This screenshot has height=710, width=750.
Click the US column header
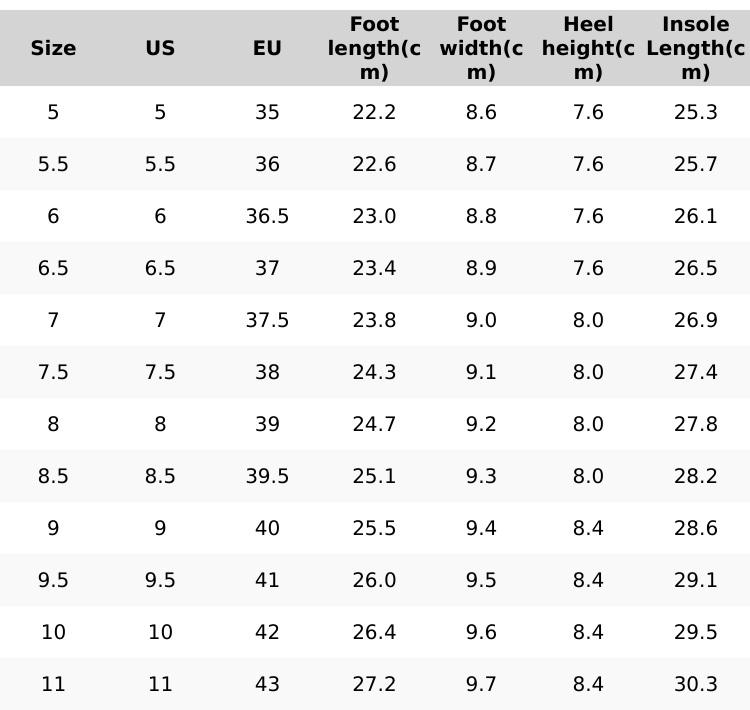[160, 48]
